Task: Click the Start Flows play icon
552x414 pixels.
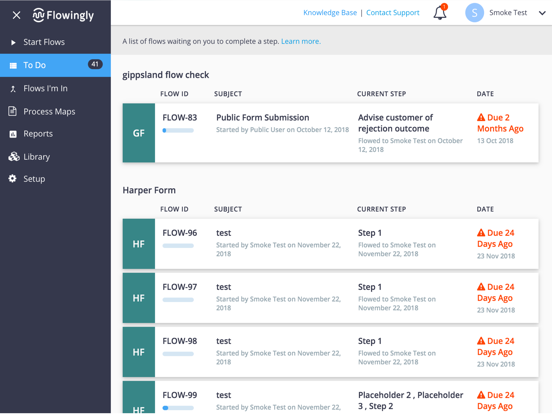Action: (13, 43)
